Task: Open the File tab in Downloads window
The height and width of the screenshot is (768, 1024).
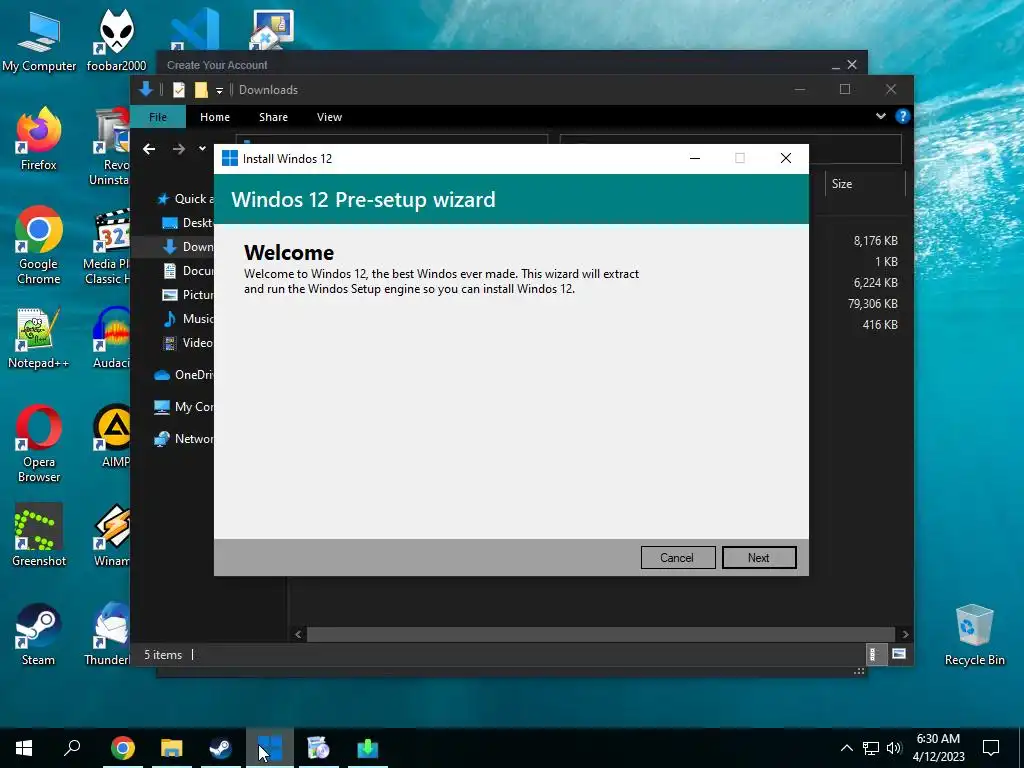Action: pos(158,117)
